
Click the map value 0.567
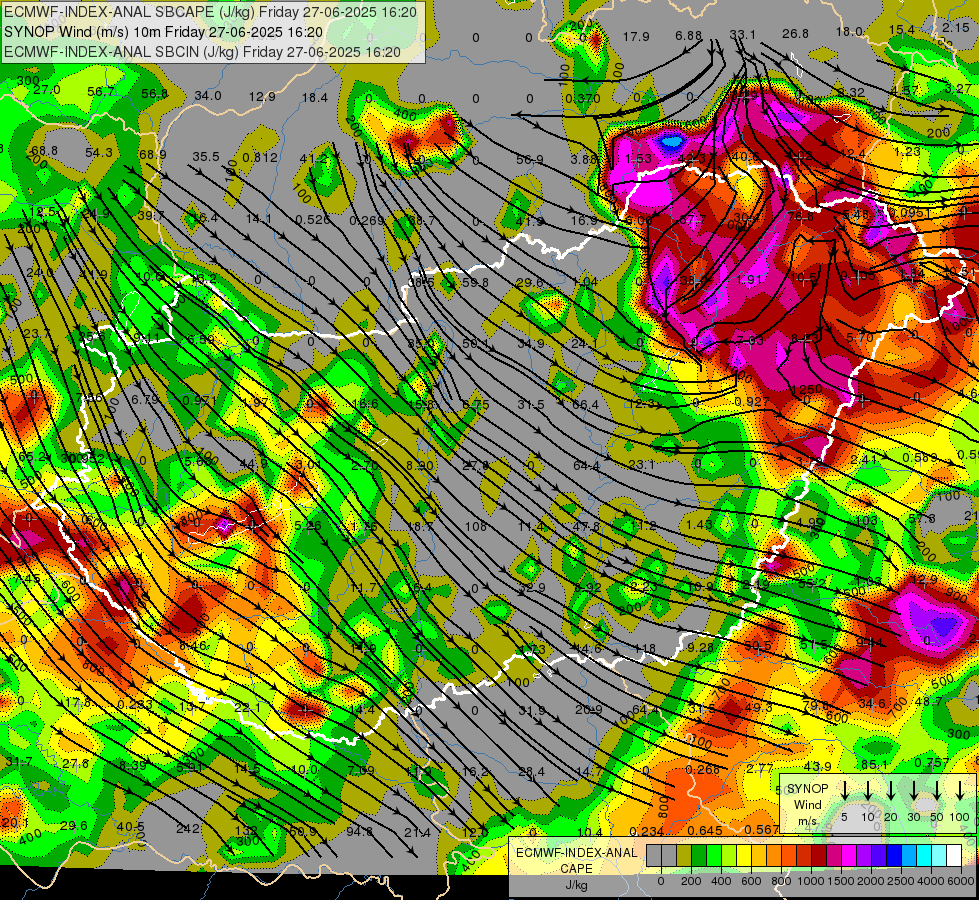pyautogui.click(x=760, y=829)
